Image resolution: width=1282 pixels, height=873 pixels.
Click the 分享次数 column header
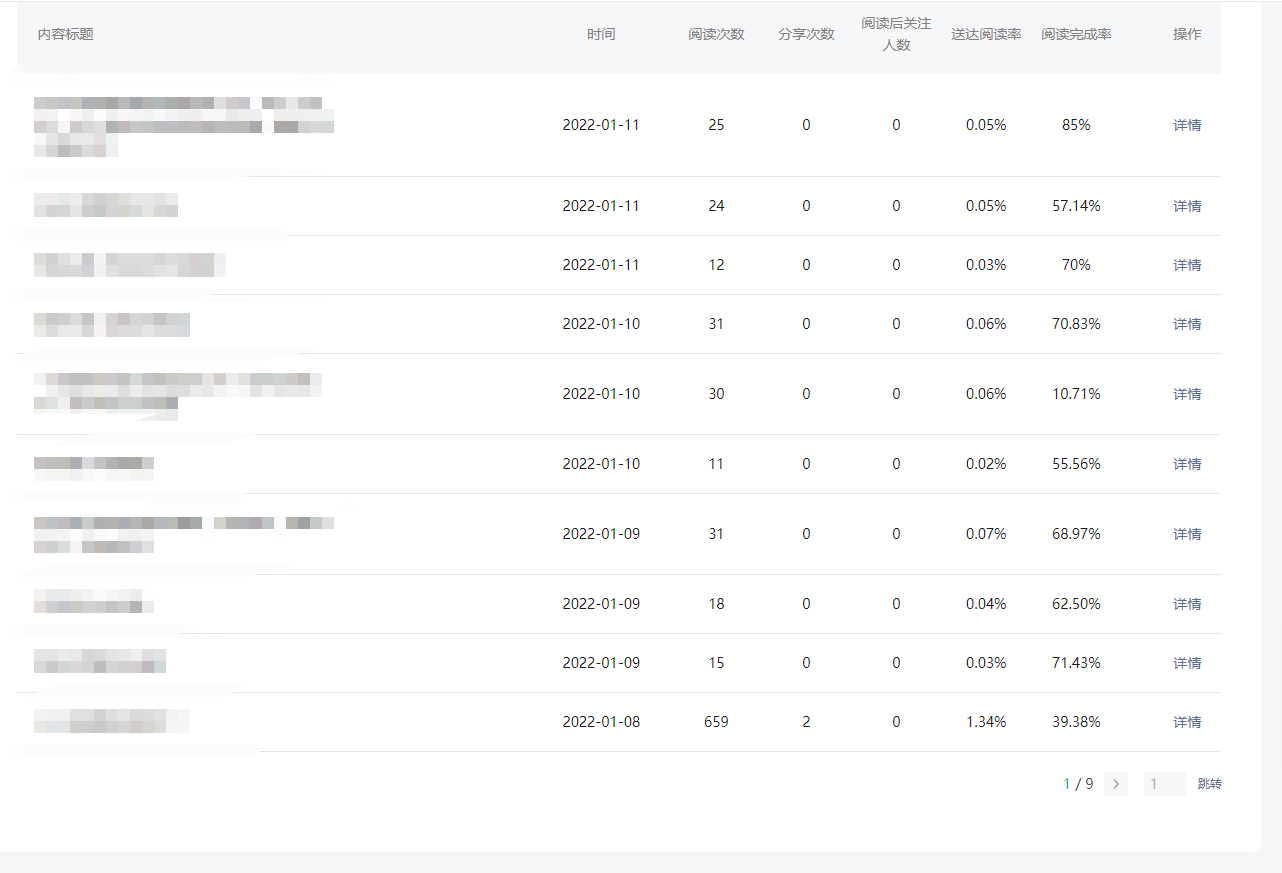806,34
